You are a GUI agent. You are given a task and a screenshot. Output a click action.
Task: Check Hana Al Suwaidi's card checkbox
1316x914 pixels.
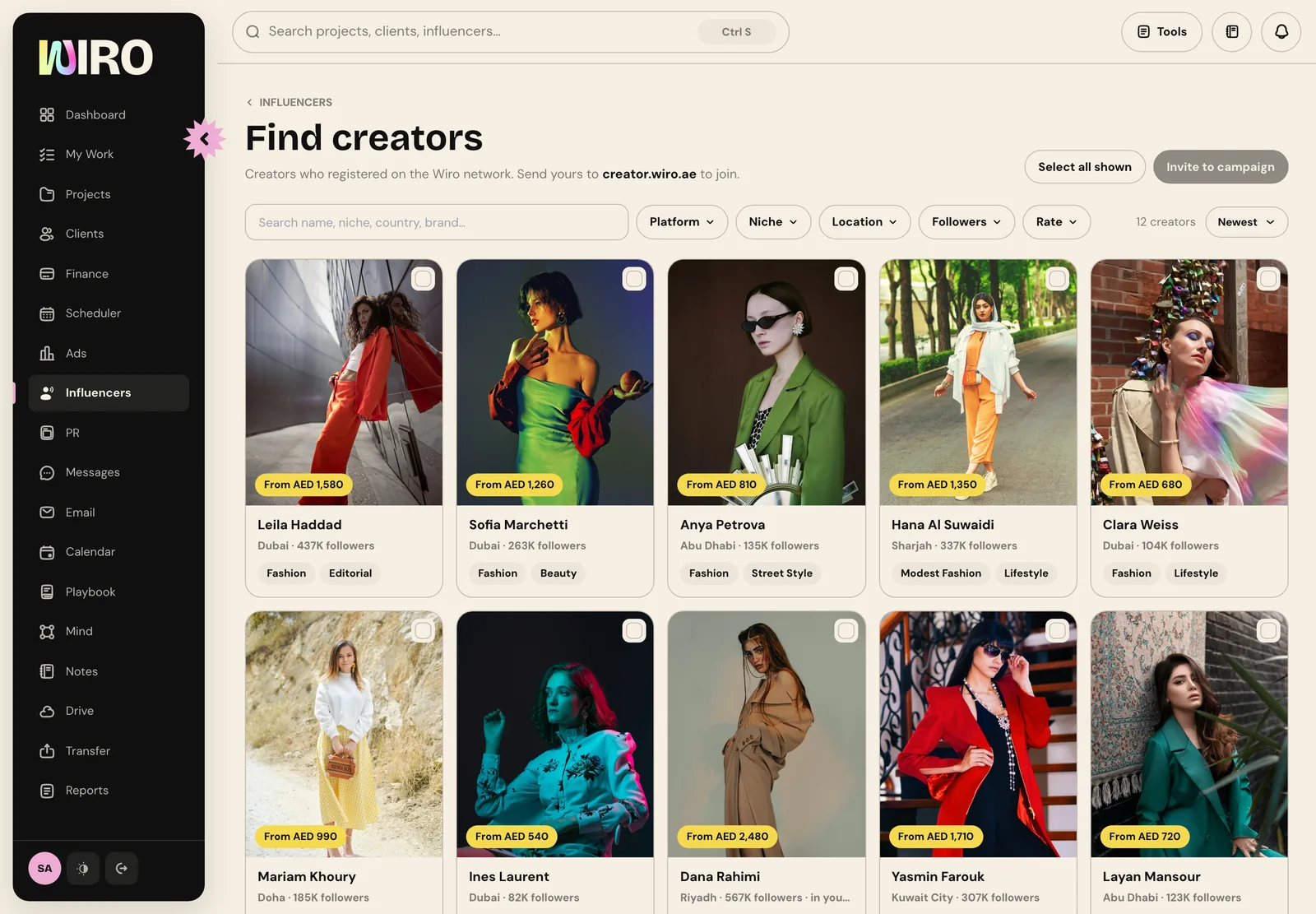tap(1057, 279)
